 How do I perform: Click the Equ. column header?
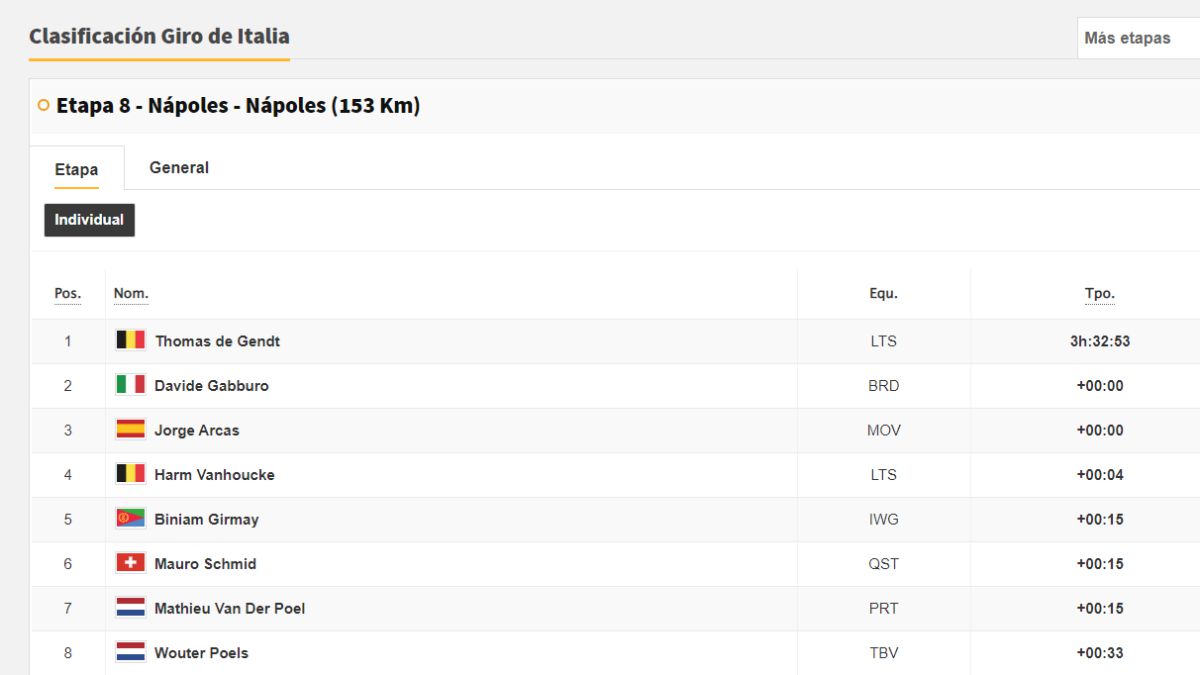(x=884, y=294)
